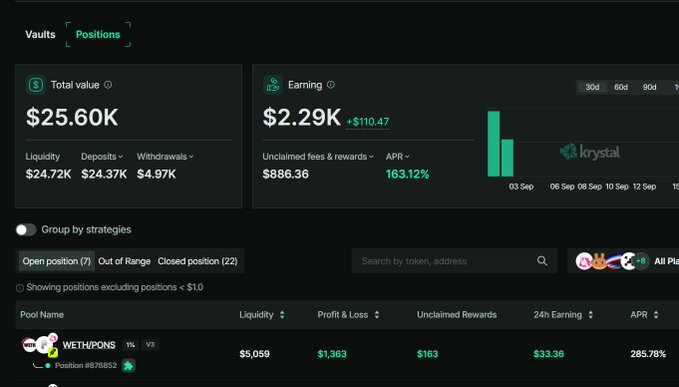This screenshot has height=387, width=679.
Task: Click the 285.78% APR cell
Action: click(x=648, y=354)
